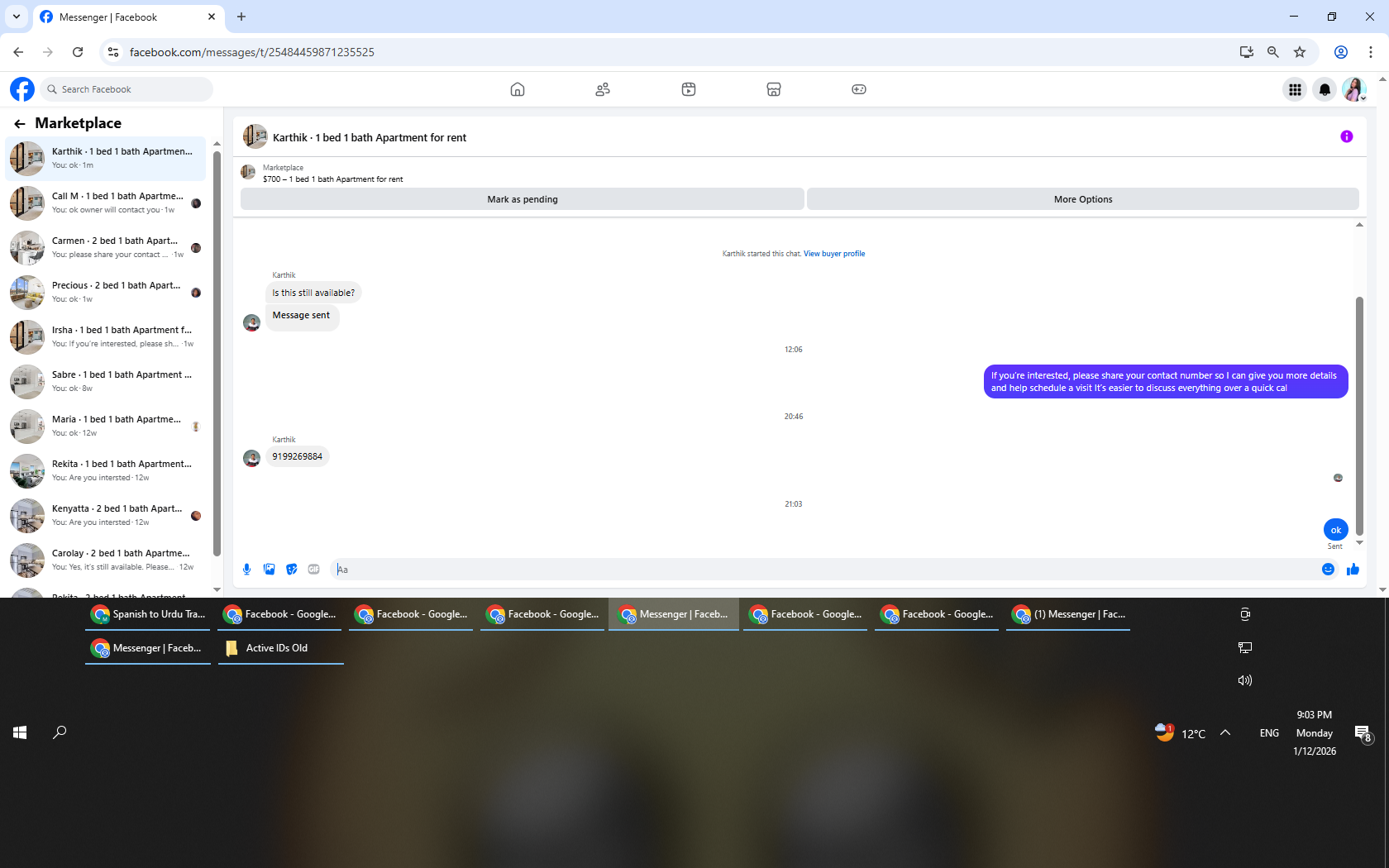The image size is (1389, 868).
Task: Open the volume speaker icon
Action: click(1245, 680)
